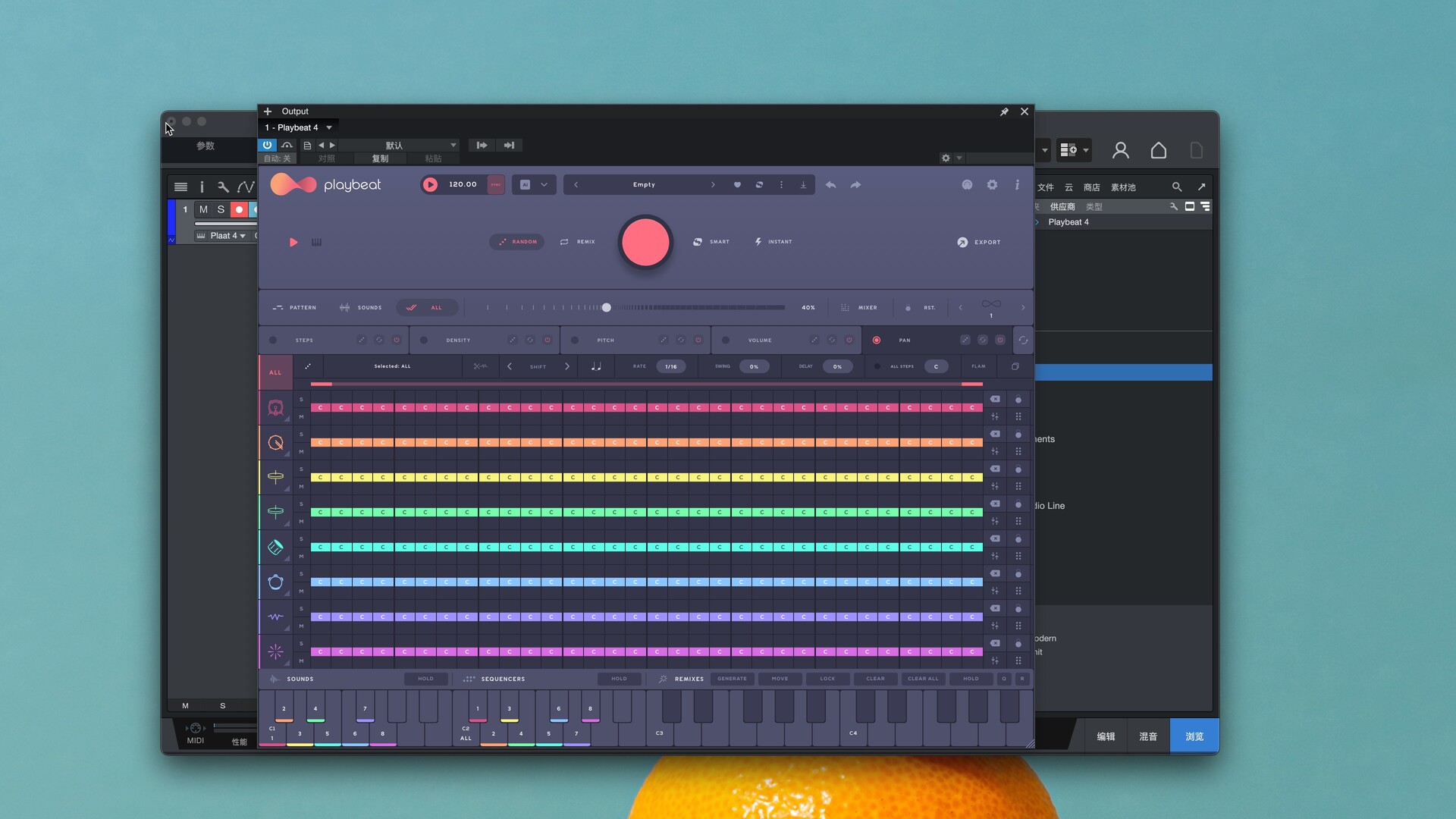The height and width of the screenshot is (819, 1456).
Task: Toggle the plugin bypass power button
Action: coord(267,145)
